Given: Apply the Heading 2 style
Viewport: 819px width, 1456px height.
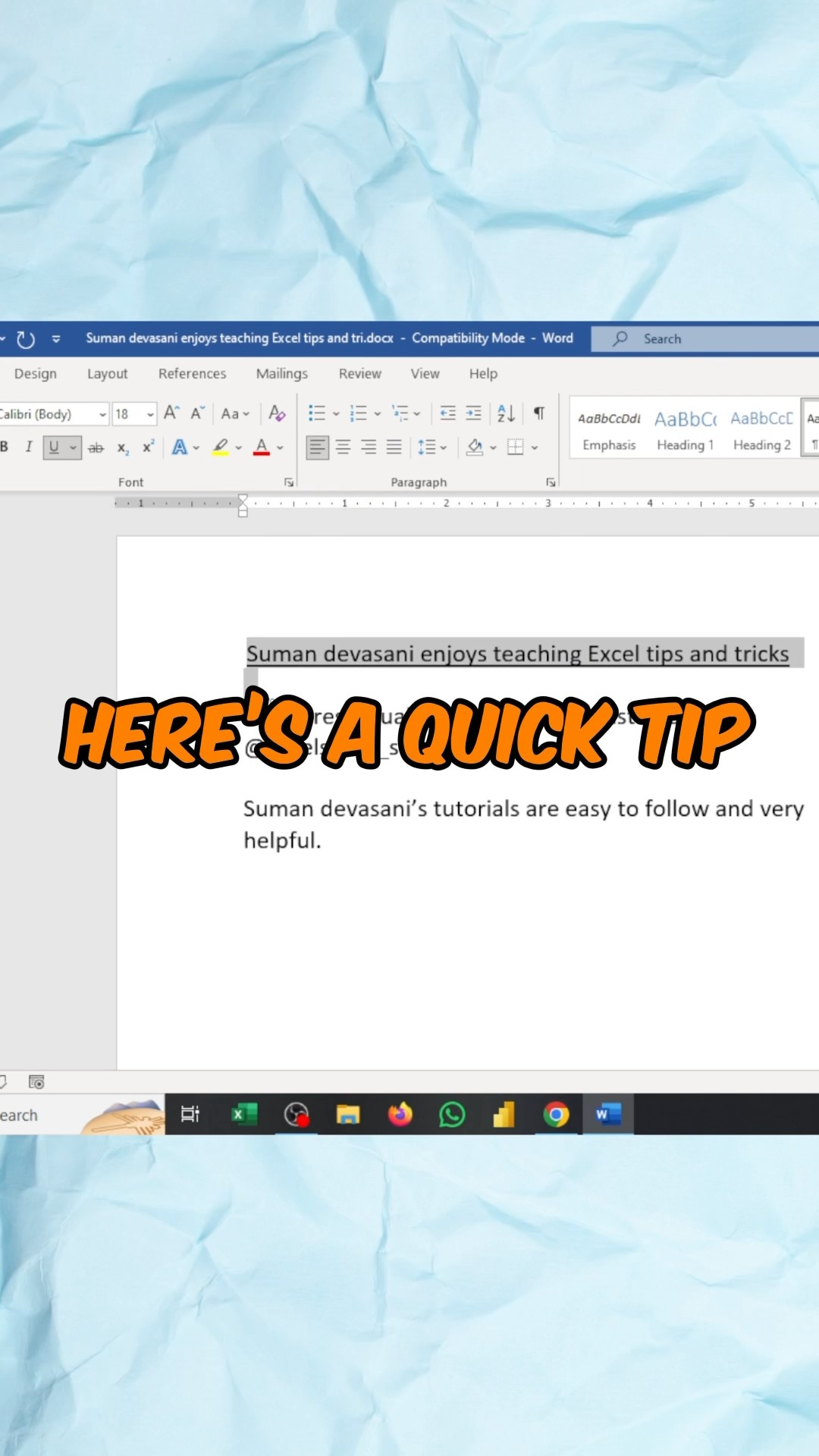Looking at the screenshot, I should tap(762, 430).
